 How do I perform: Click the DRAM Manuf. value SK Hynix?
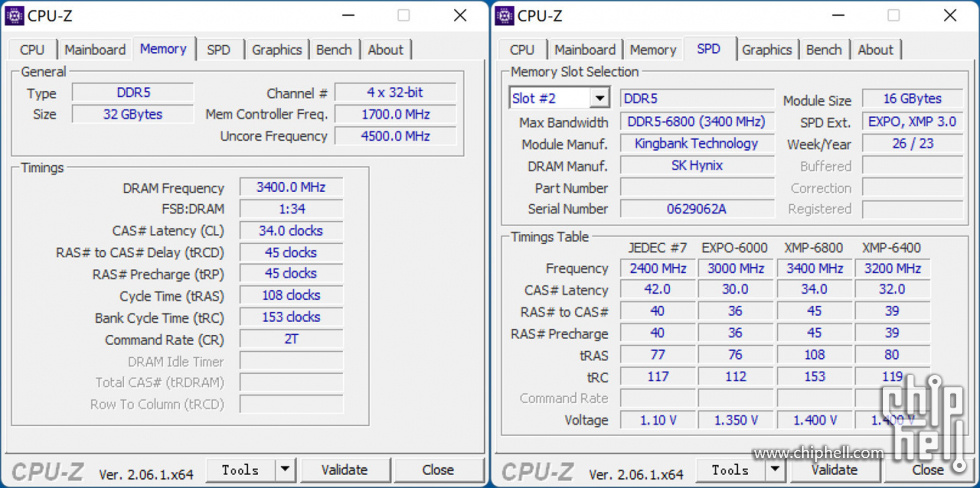click(x=697, y=165)
